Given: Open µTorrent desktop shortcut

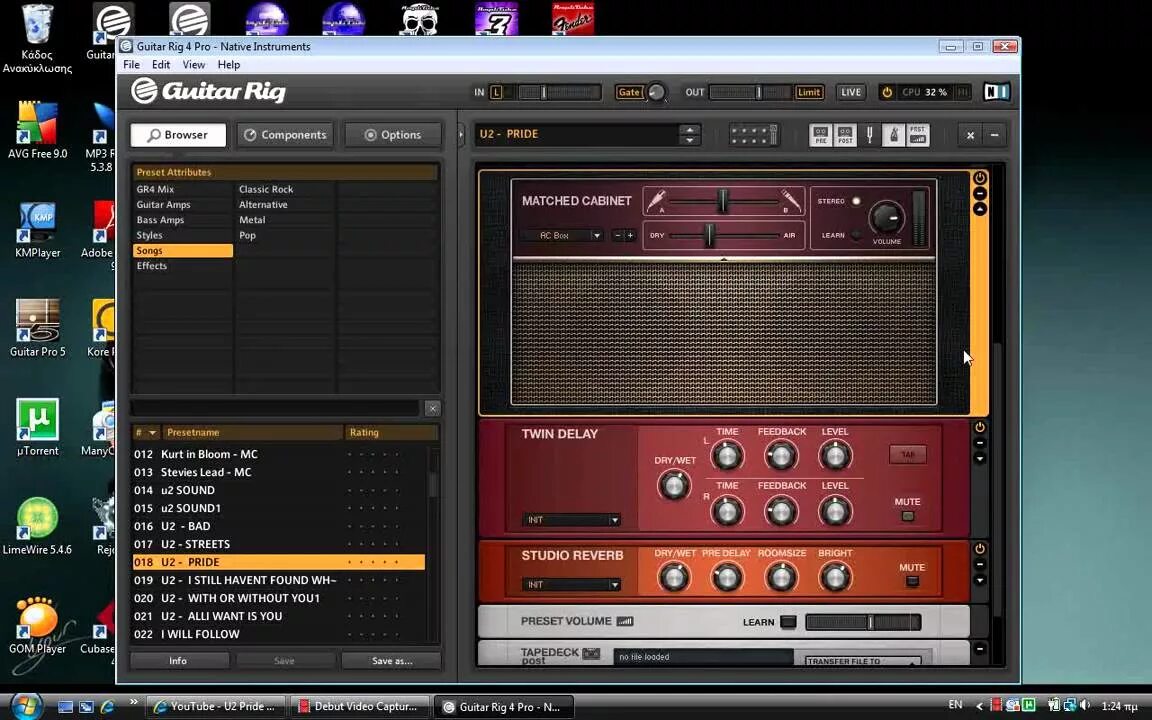Looking at the screenshot, I should pos(37,427).
